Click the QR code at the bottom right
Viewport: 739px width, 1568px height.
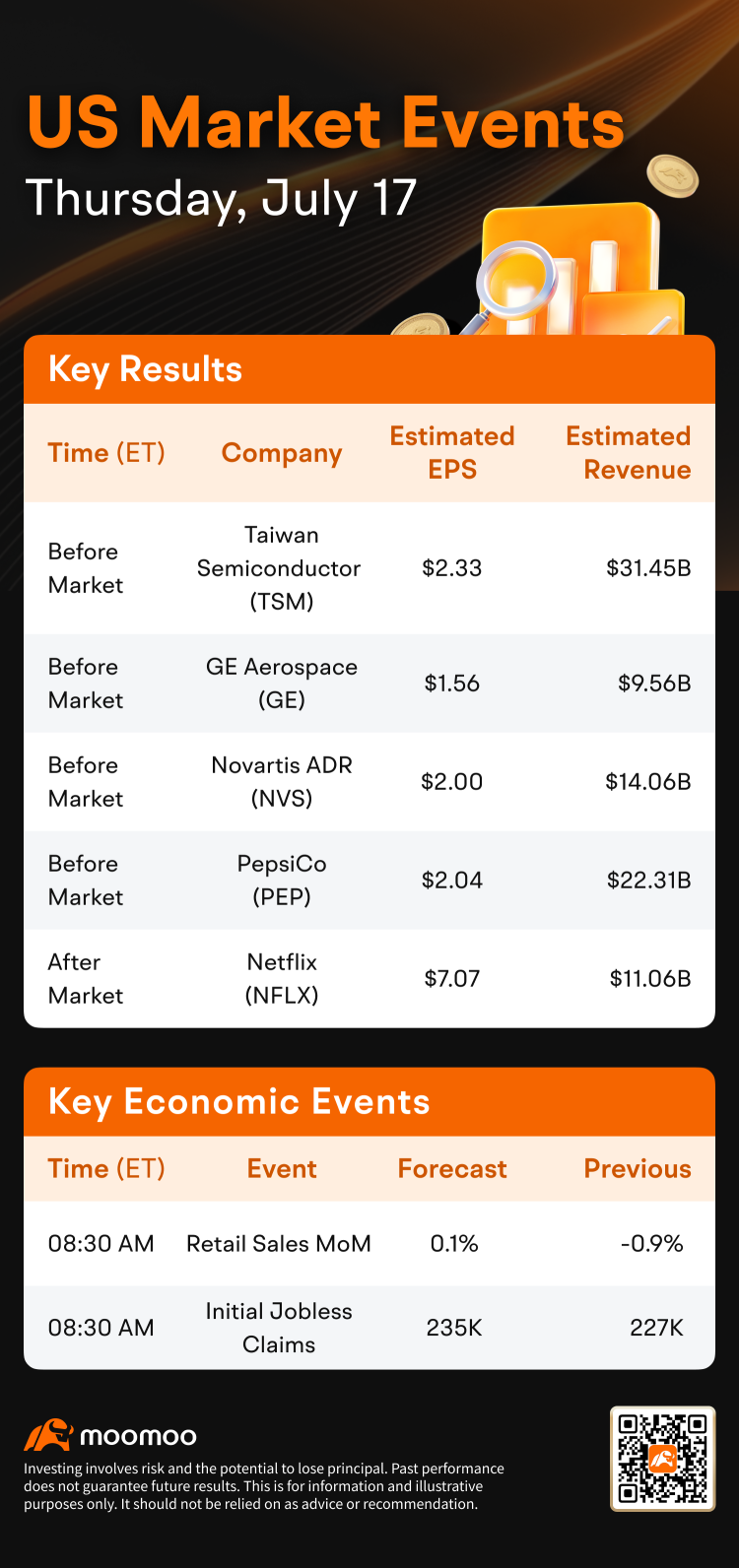pyautogui.click(x=662, y=1459)
